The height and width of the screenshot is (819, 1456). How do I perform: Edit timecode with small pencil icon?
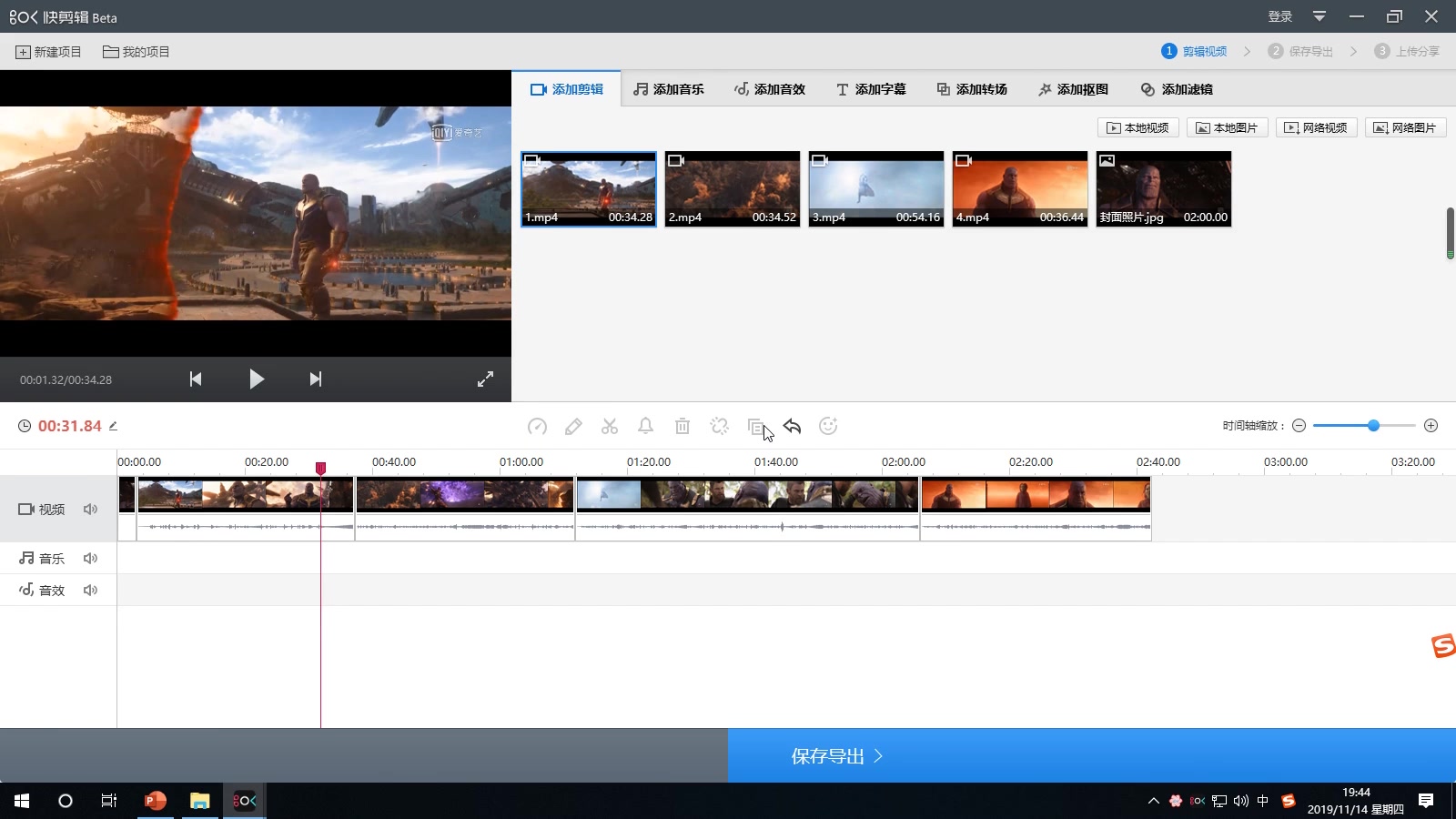click(x=114, y=425)
